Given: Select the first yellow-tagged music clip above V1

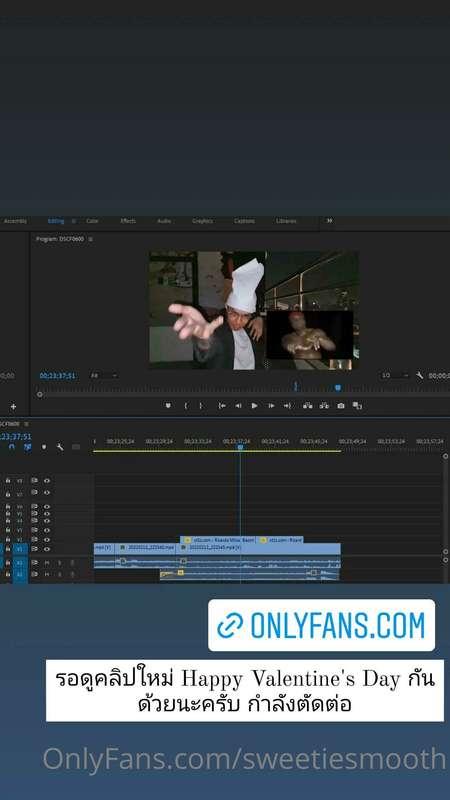Looking at the screenshot, I should (218, 540).
